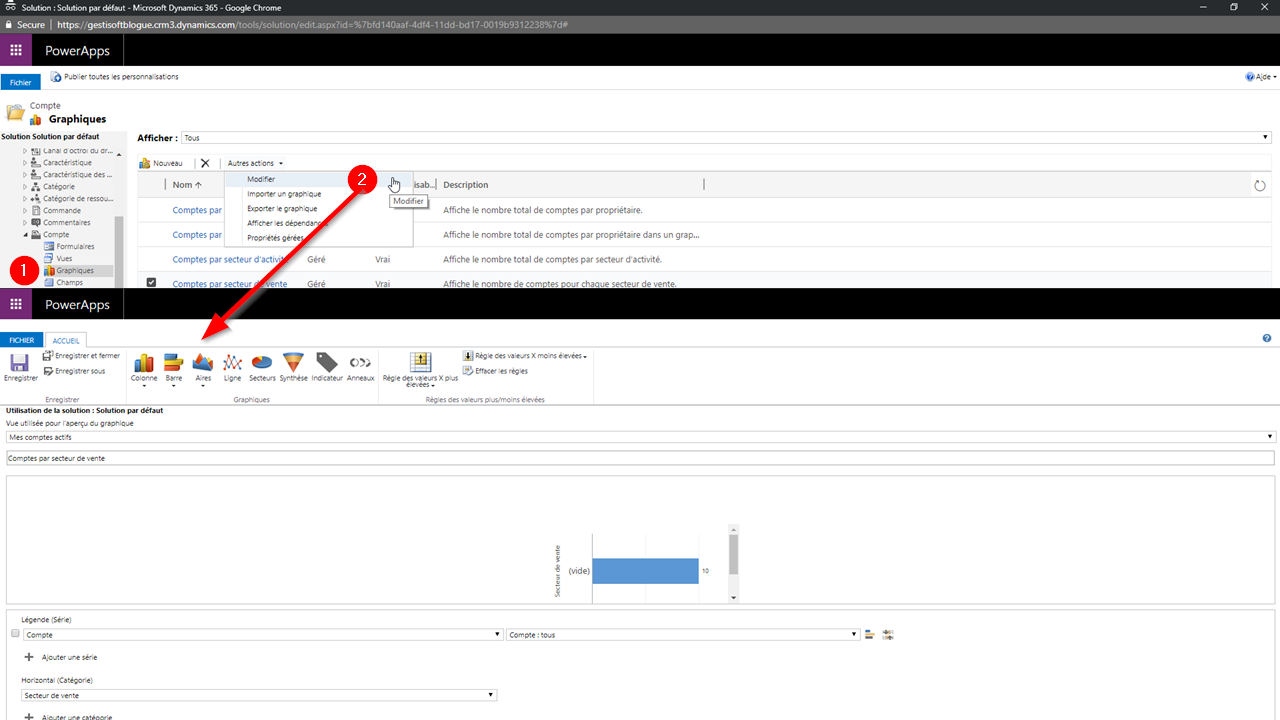
Task: Open the Aires chart type dropdown arrow
Action: (x=203, y=386)
